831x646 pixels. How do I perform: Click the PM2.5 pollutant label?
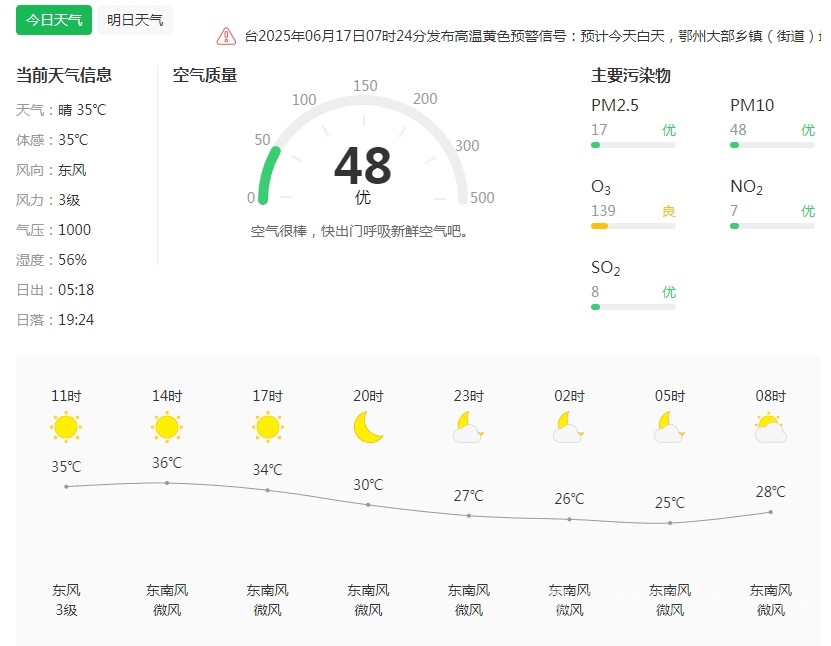tap(615, 105)
